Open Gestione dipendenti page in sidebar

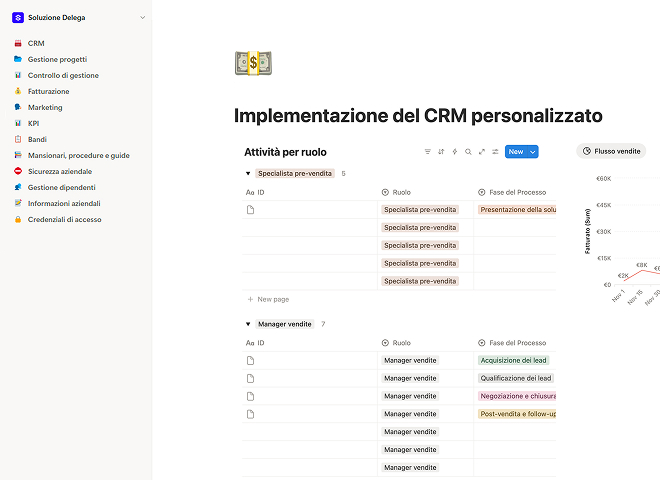point(61,187)
